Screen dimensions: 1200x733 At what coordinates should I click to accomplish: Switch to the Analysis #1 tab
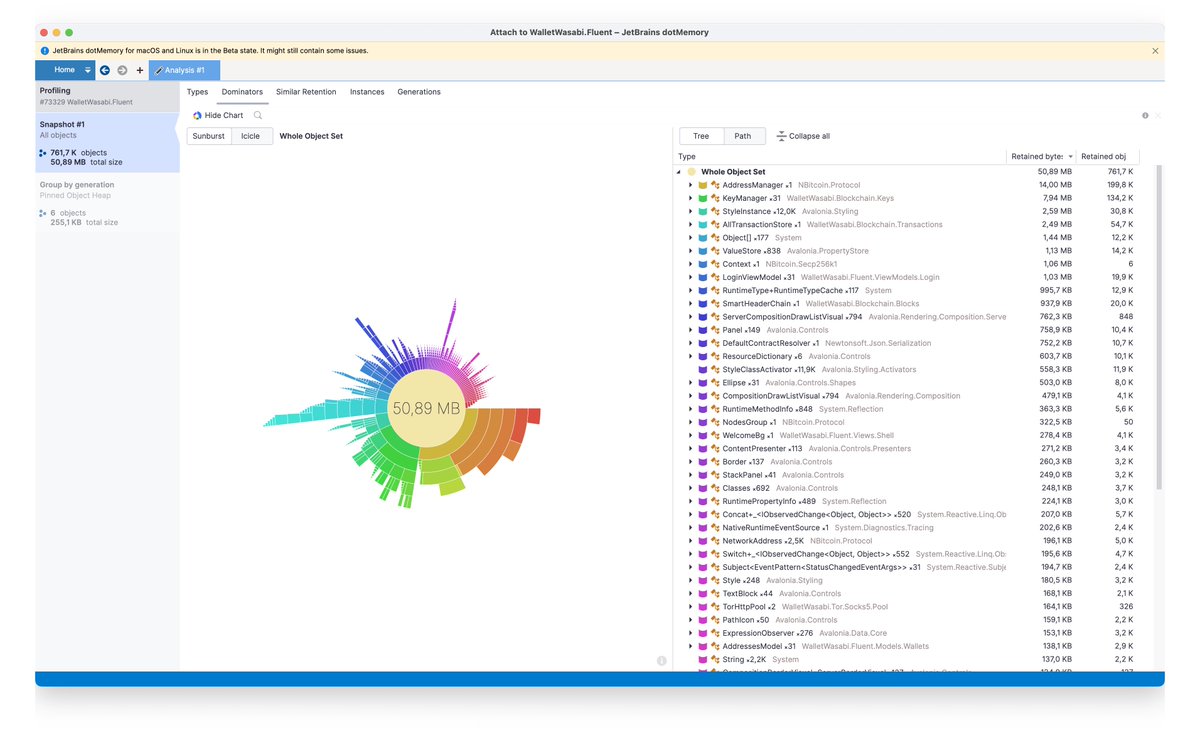point(184,70)
